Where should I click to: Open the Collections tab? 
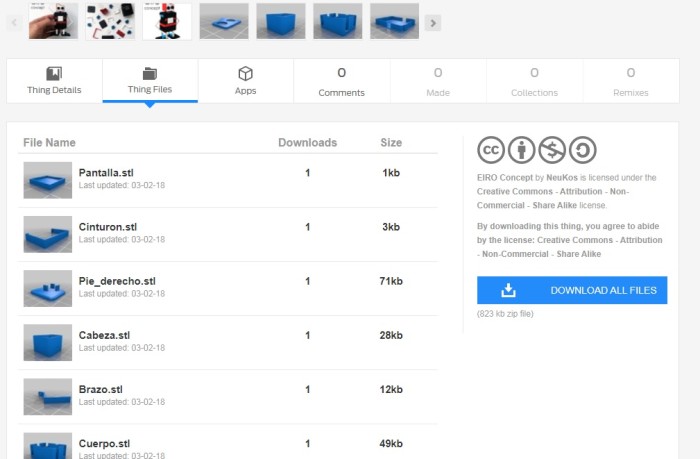click(x=534, y=81)
